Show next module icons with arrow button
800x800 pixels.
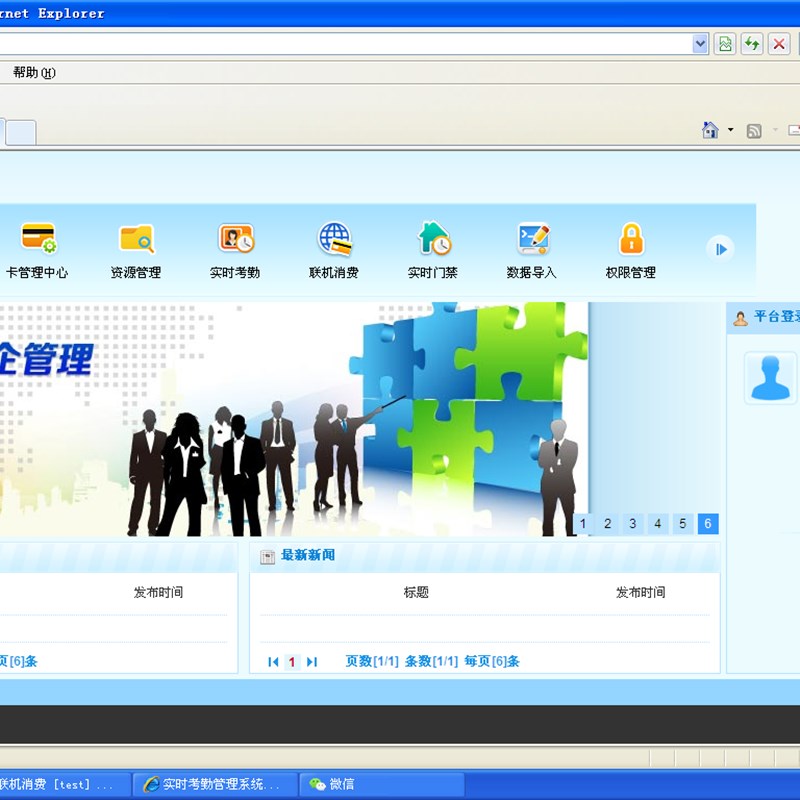pyautogui.click(x=720, y=249)
